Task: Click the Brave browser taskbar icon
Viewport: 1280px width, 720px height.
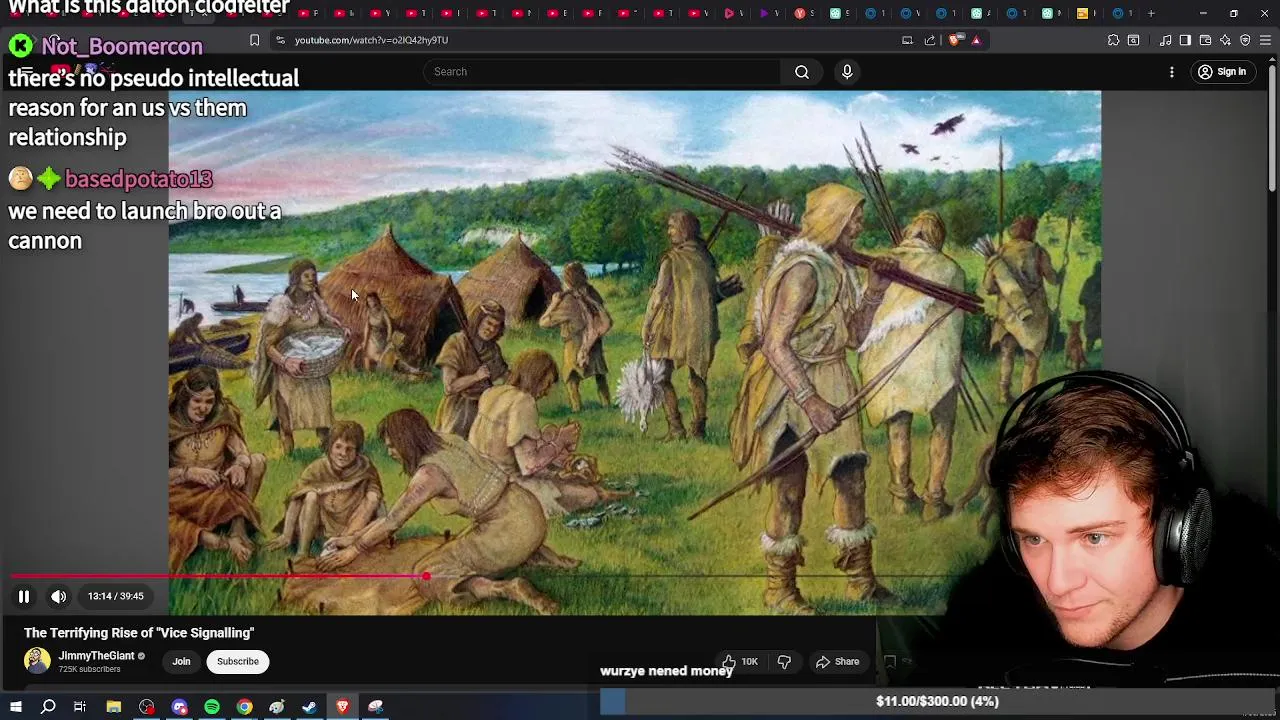Action: tap(342, 707)
